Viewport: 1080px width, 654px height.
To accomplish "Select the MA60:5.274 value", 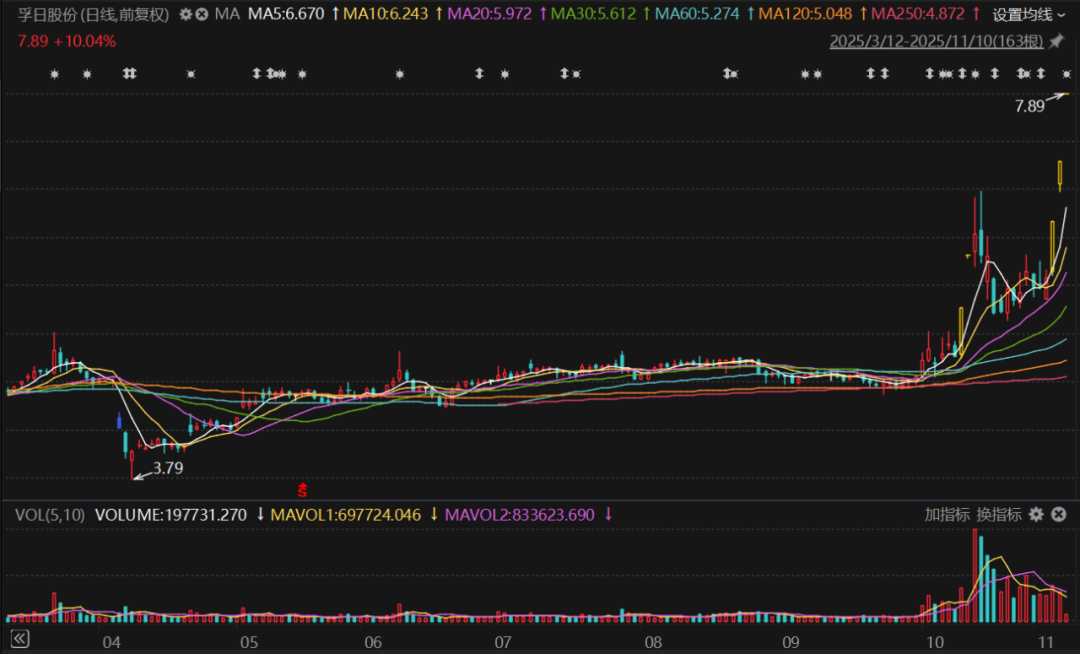I will coord(697,14).
